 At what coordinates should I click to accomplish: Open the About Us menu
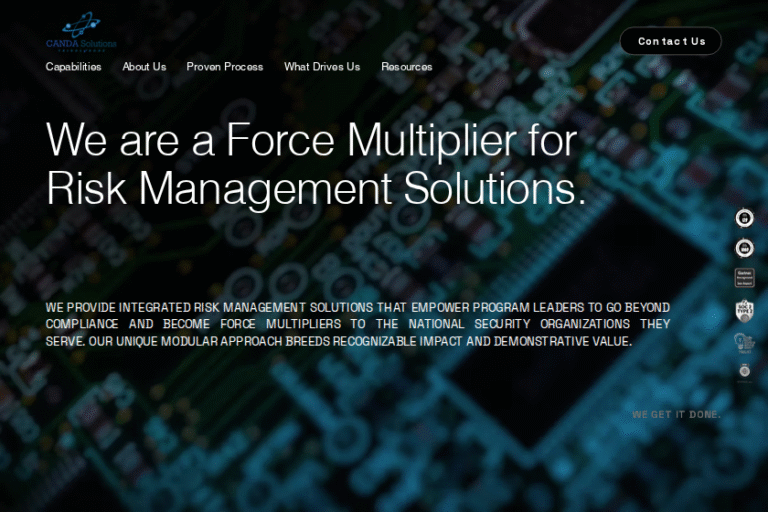[144, 67]
